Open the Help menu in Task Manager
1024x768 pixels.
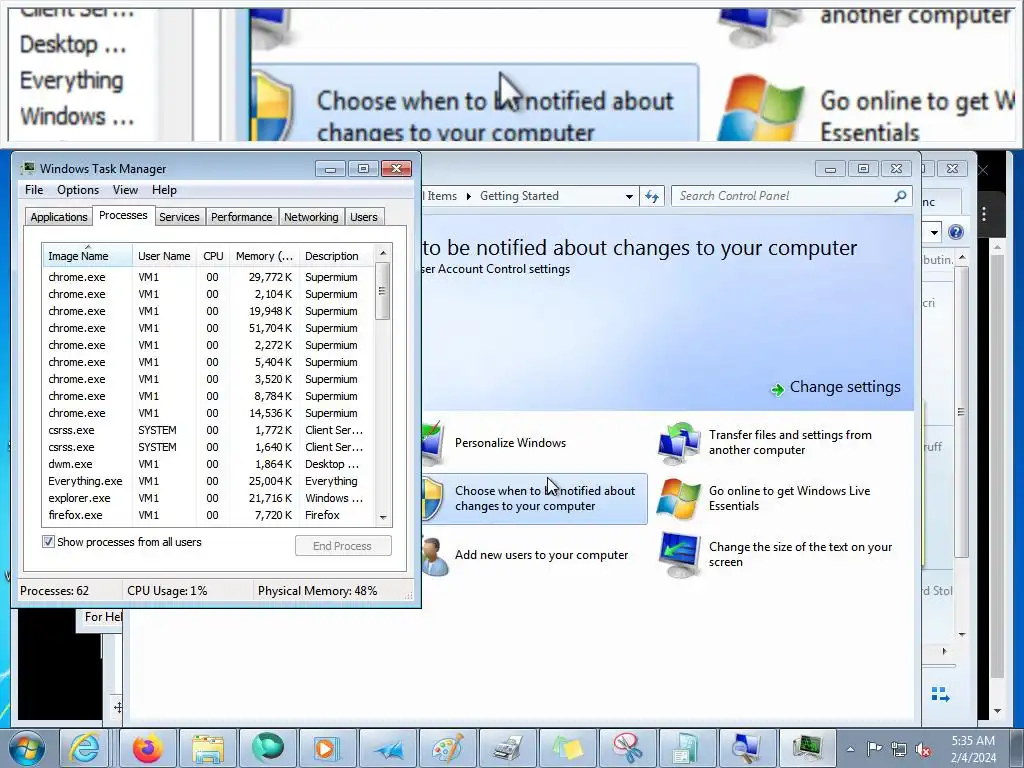(x=165, y=190)
